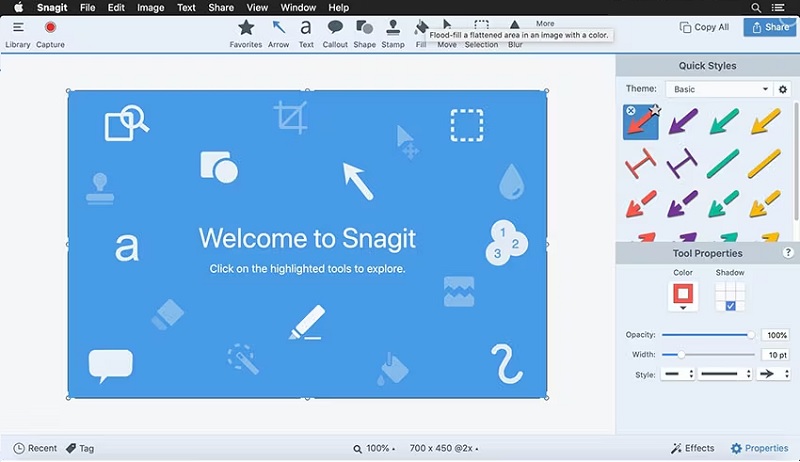This screenshot has width=800, height=462.
Task: Select the Arrow tool
Action: coord(279,34)
